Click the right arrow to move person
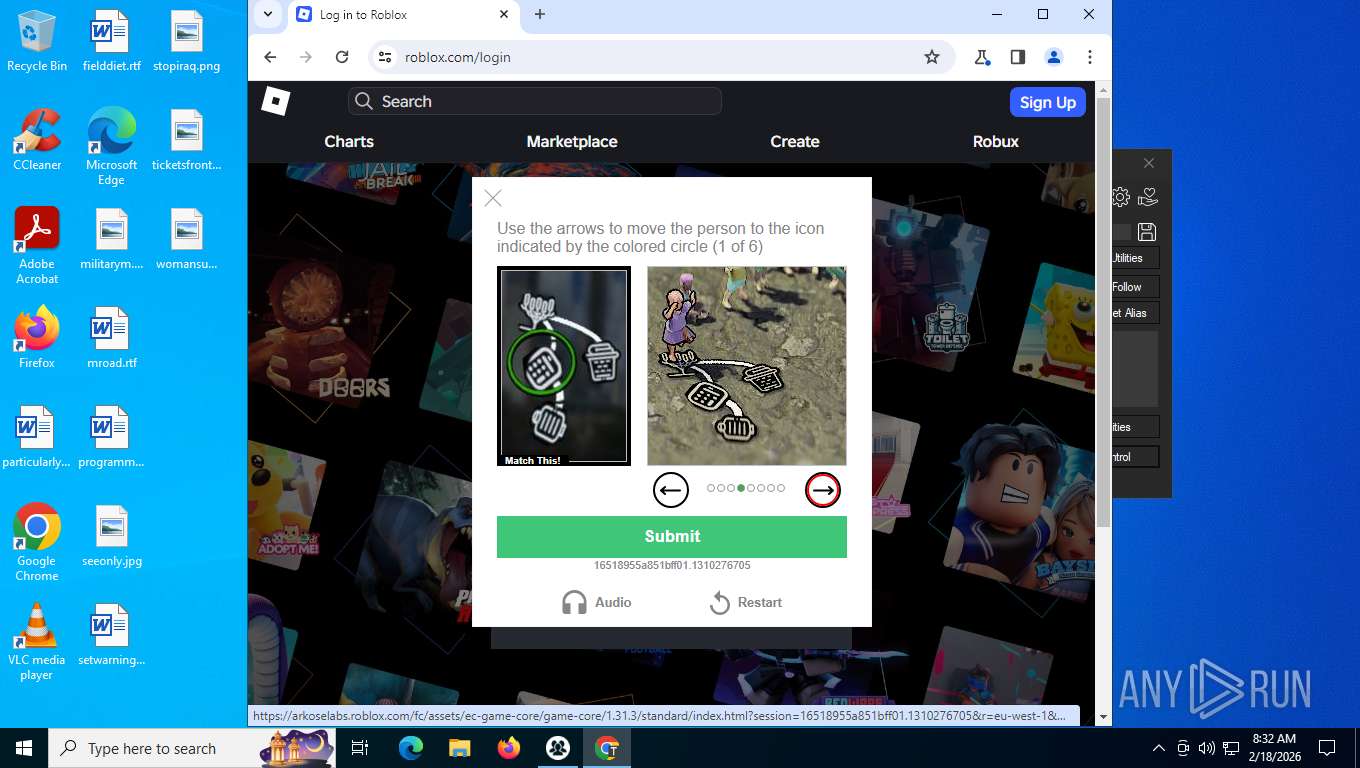 click(x=823, y=490)
